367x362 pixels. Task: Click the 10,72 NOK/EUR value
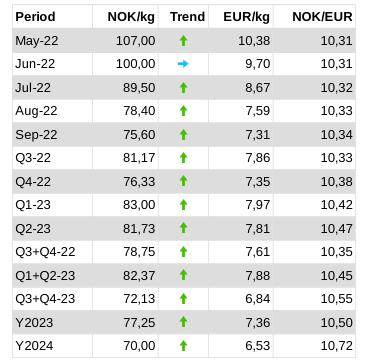click(x=337, y=346)
